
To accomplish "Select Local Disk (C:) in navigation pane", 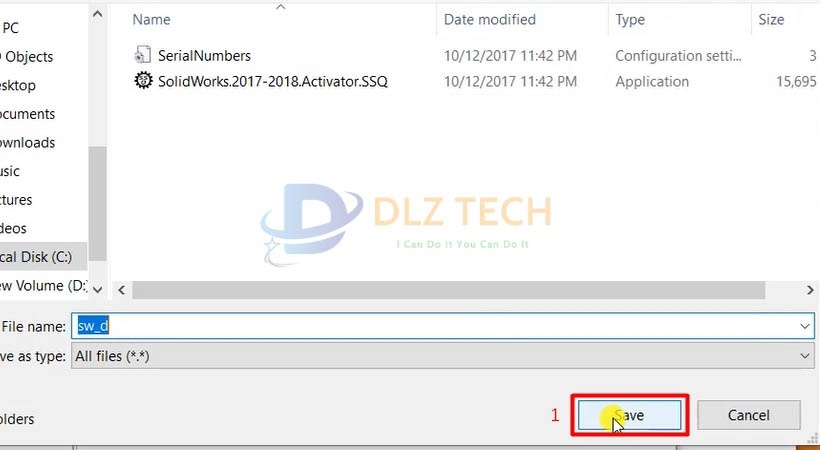I will tap(36, 257).
